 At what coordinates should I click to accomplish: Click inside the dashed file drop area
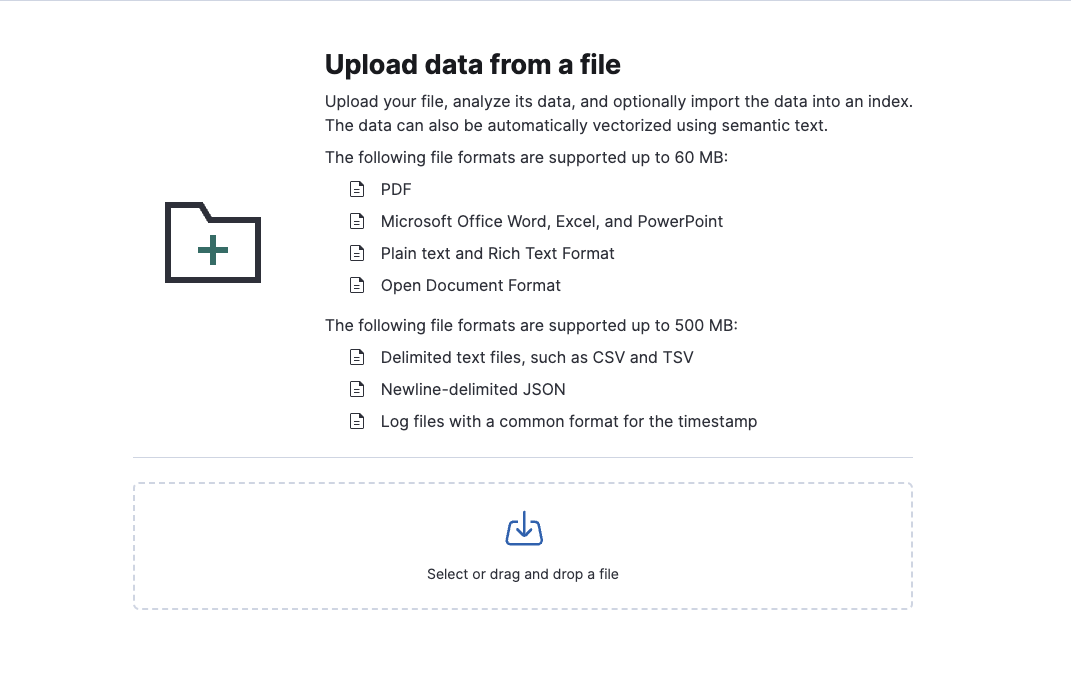click(523, 545)
